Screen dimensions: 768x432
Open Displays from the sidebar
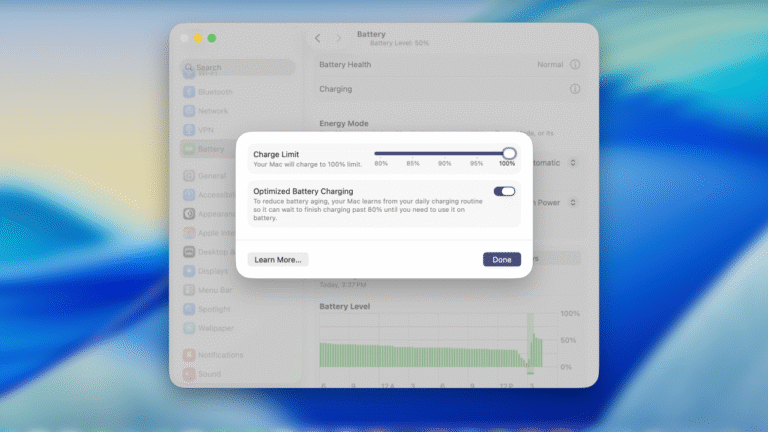click(x=212, y=271)
